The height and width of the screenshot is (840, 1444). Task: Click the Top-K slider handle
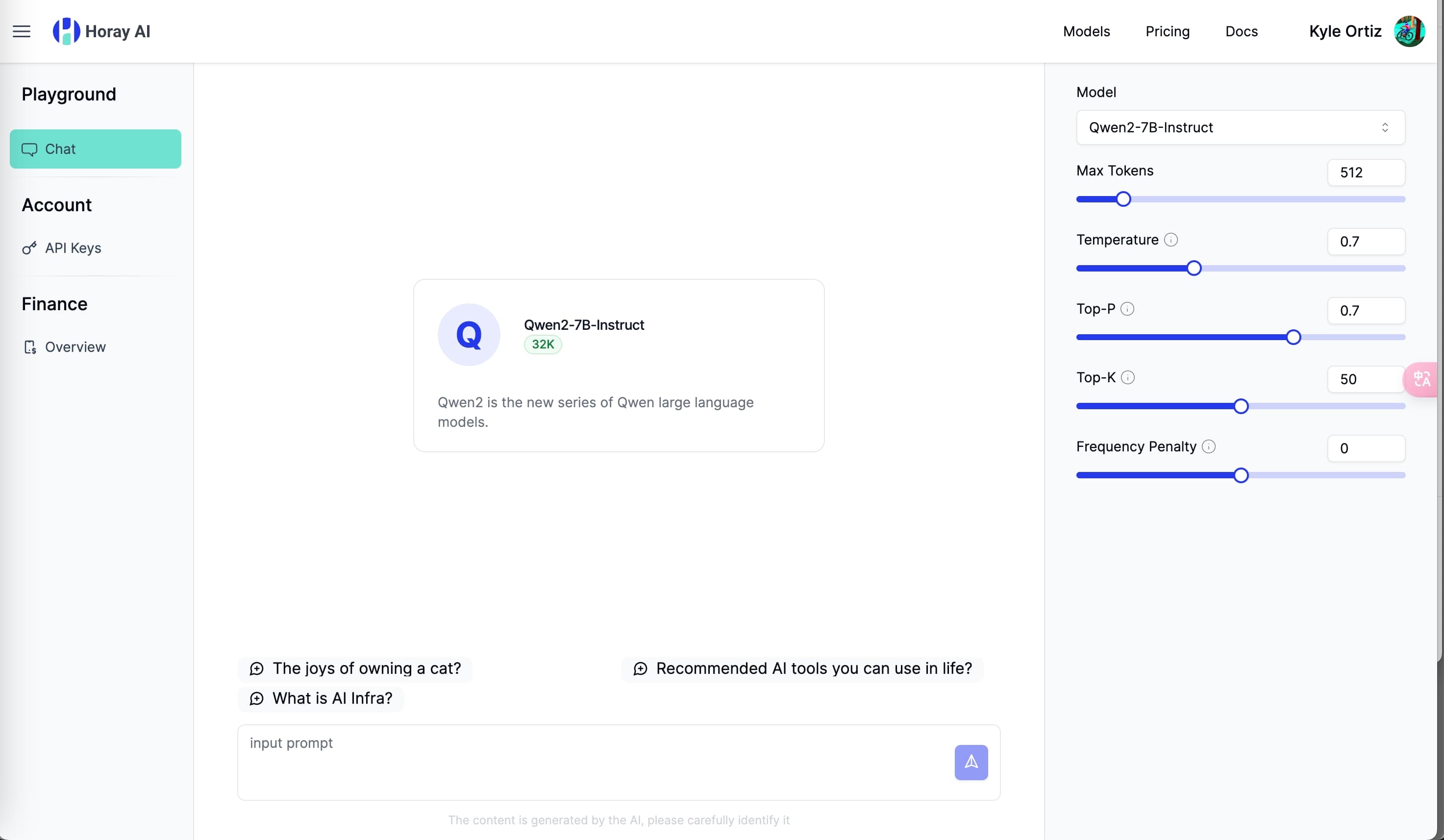1241,407
